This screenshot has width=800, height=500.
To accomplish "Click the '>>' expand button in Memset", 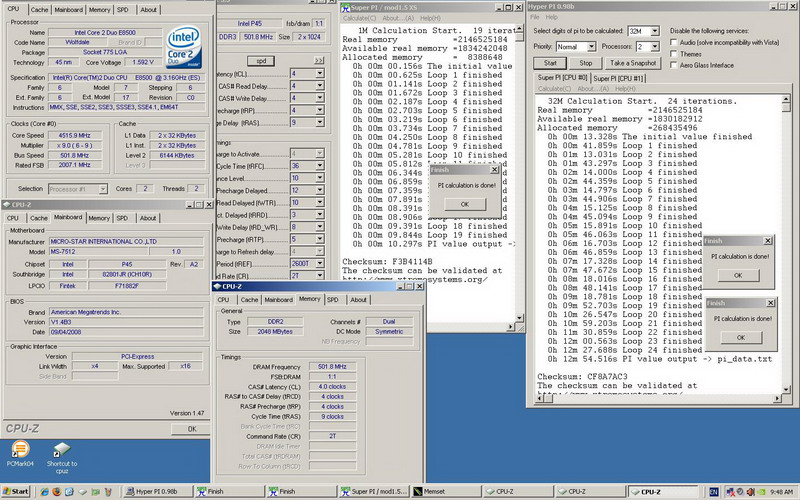I will pos(319,61).
